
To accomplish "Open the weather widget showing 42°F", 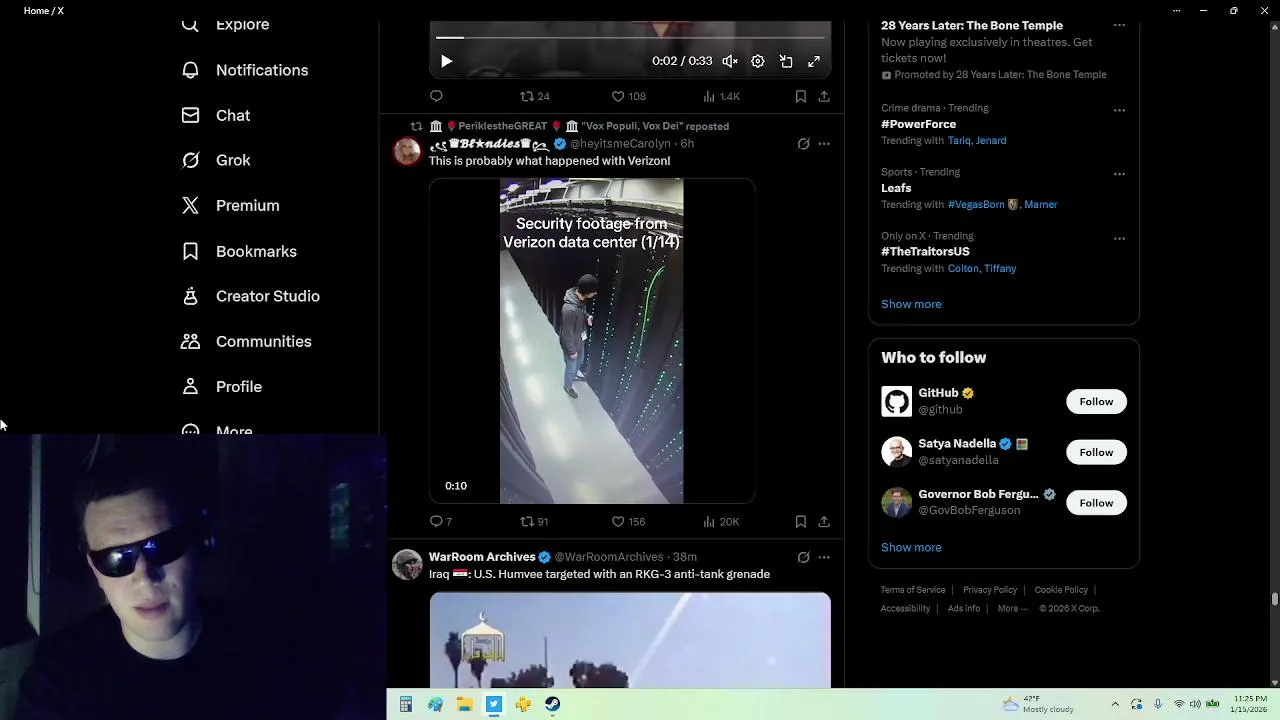I will click(1037, 704).
